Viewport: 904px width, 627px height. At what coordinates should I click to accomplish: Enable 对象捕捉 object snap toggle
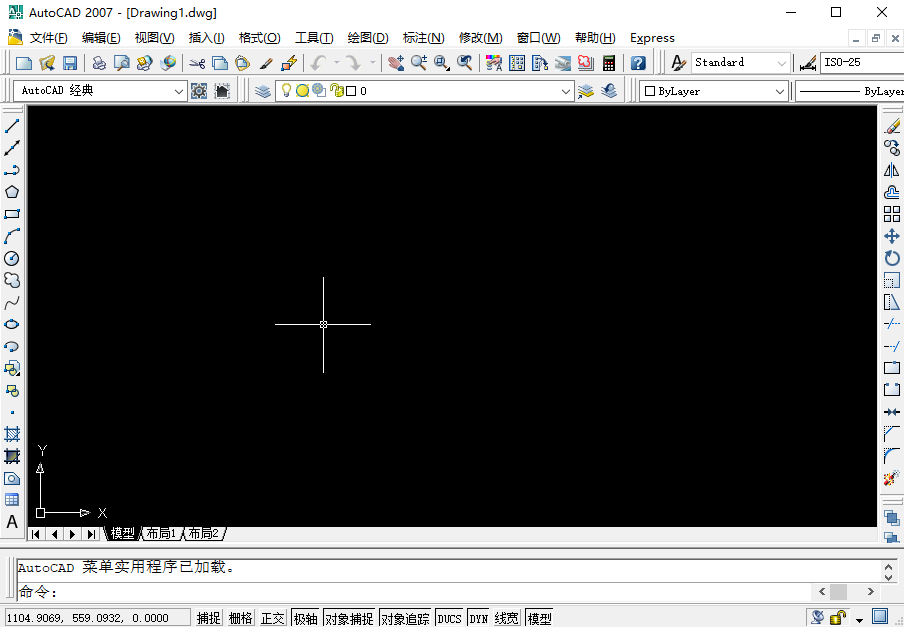pyautogui.click(x=349, y=618)
